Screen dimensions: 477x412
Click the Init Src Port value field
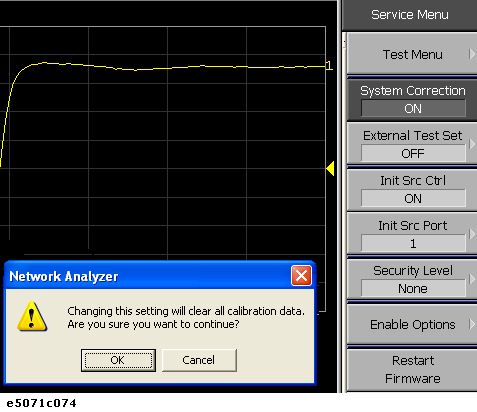click(x=413, y=243)
